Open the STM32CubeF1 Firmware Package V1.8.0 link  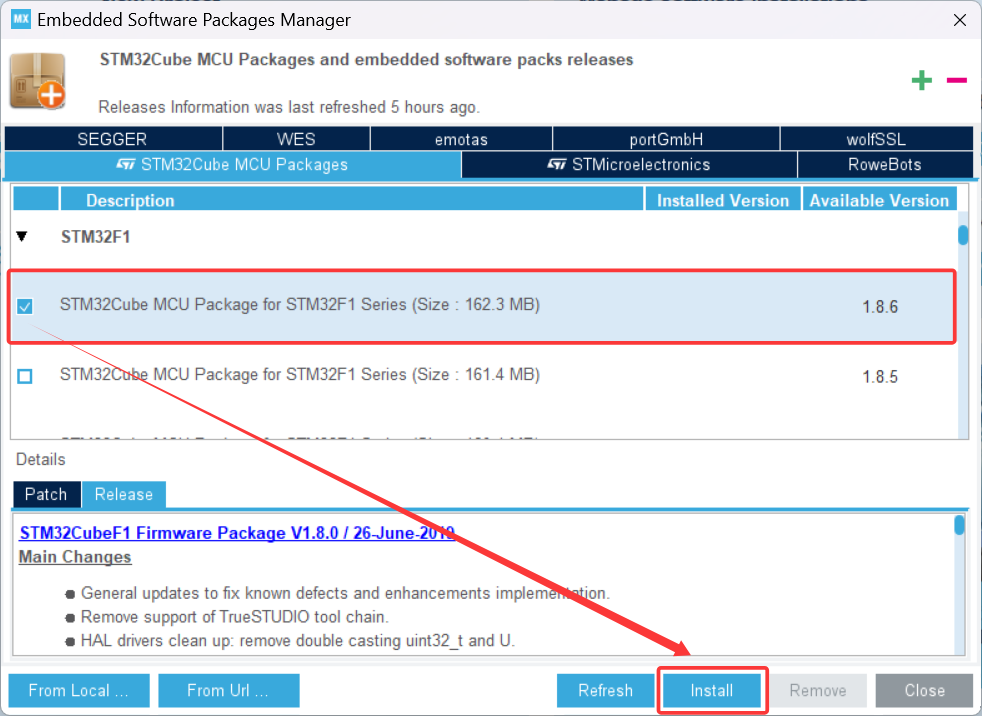pos(237,533)
